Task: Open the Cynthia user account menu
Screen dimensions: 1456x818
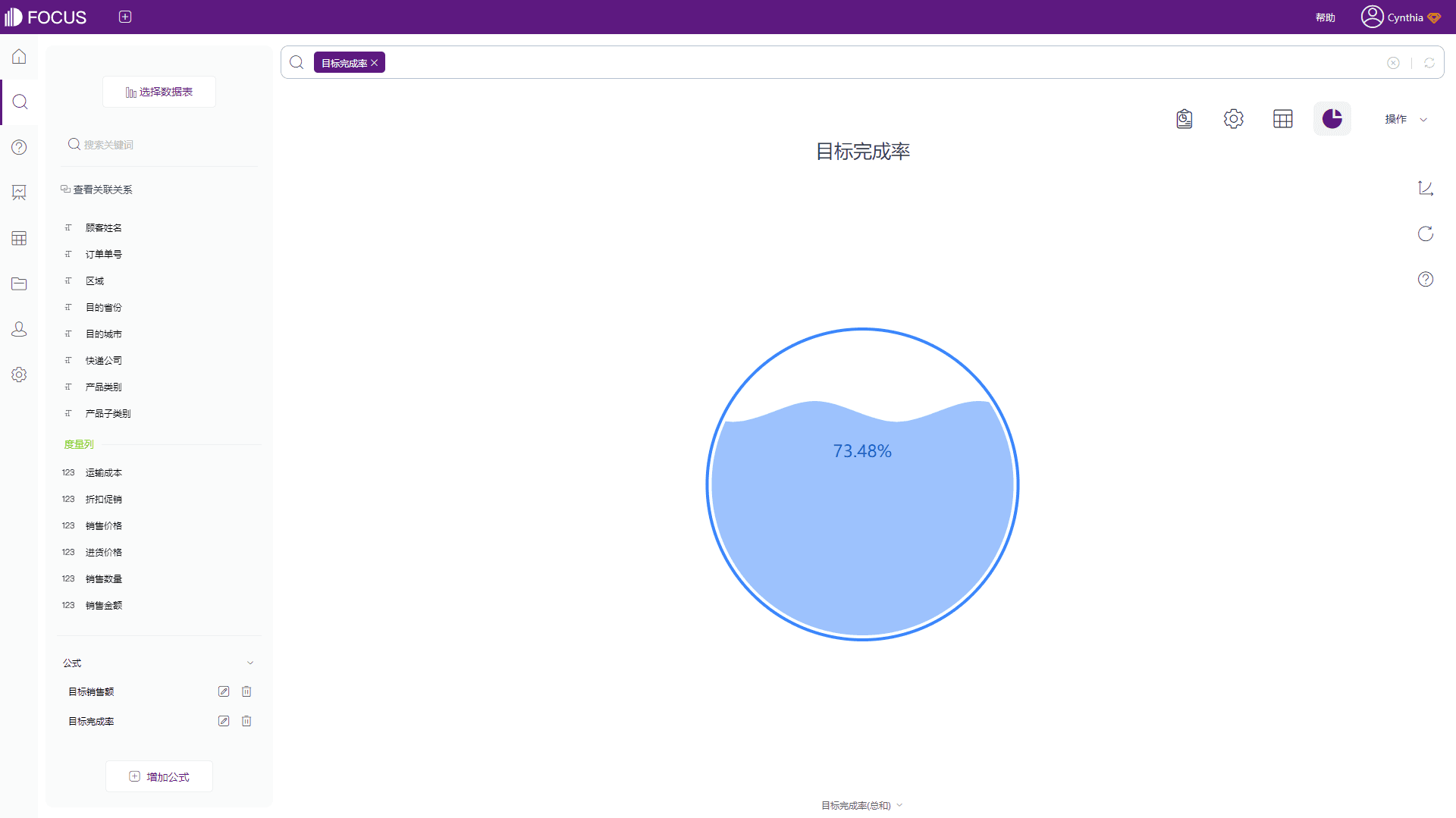Action: click(x=1401, y=17)
